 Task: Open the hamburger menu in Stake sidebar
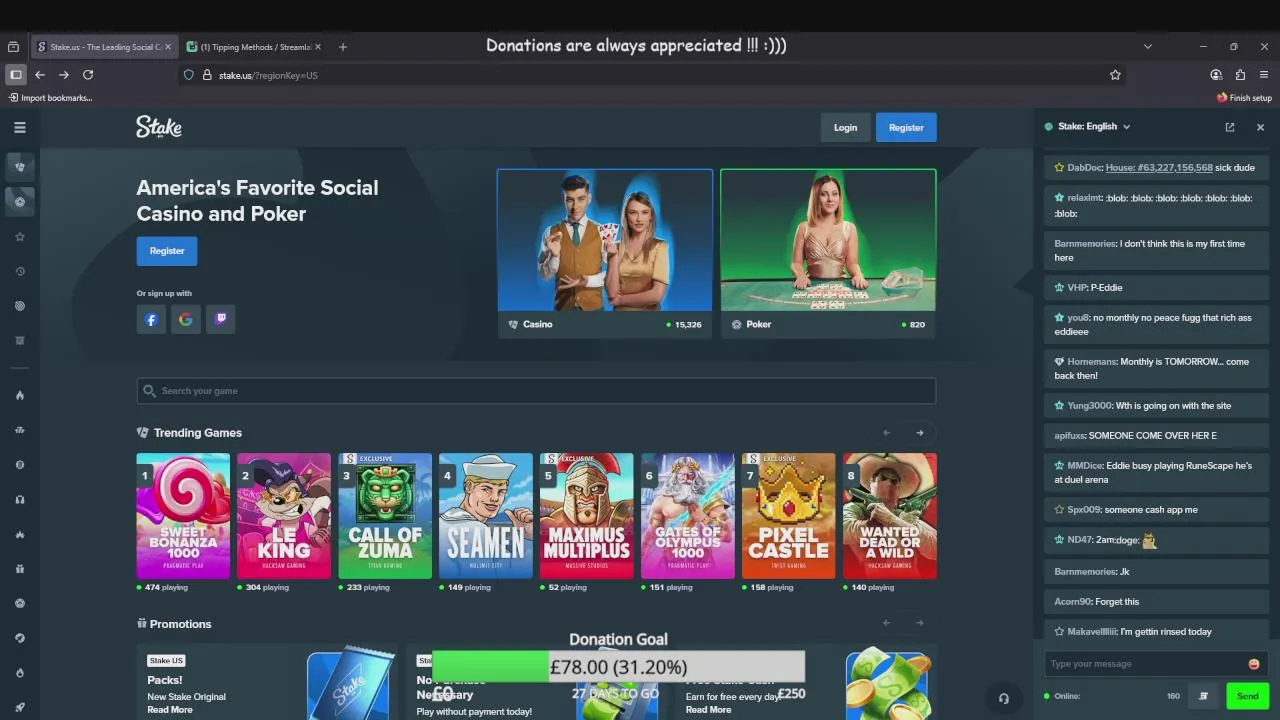tap(19, 127)
